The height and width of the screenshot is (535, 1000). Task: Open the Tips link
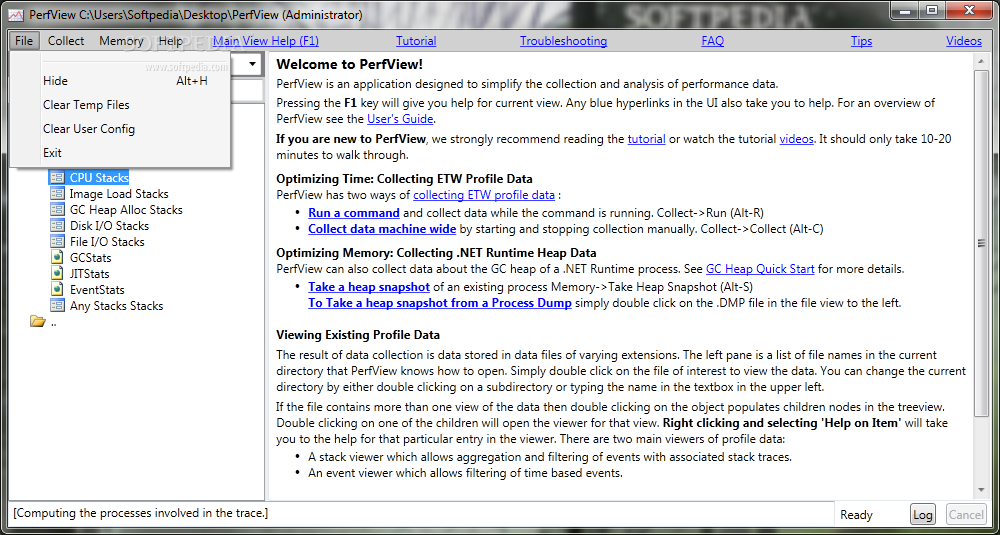pos(861,41)
